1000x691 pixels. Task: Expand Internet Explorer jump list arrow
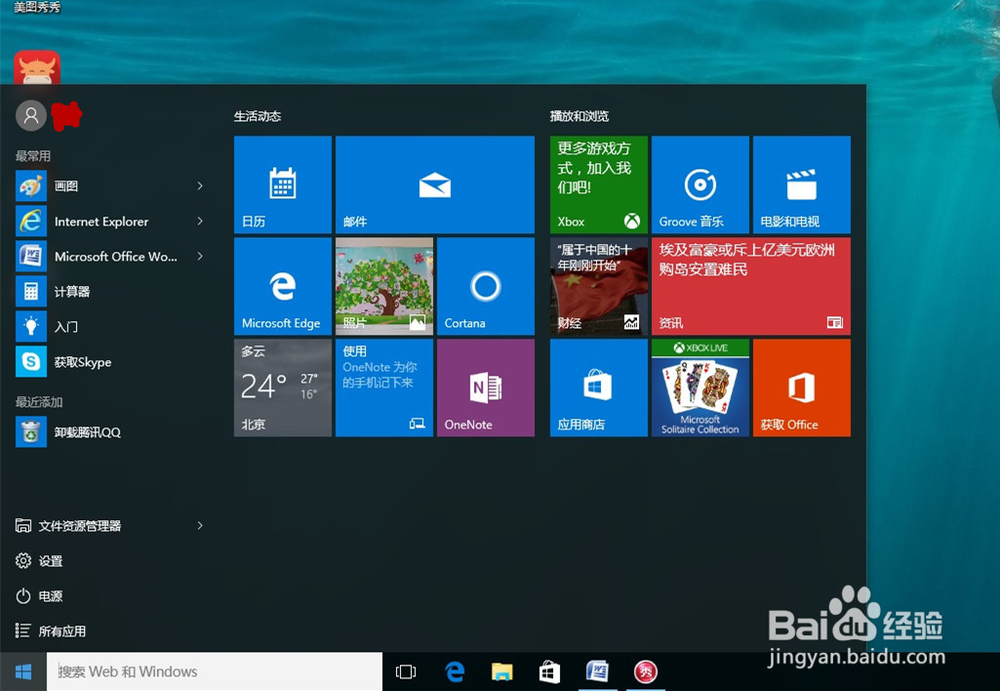(200, 221)
